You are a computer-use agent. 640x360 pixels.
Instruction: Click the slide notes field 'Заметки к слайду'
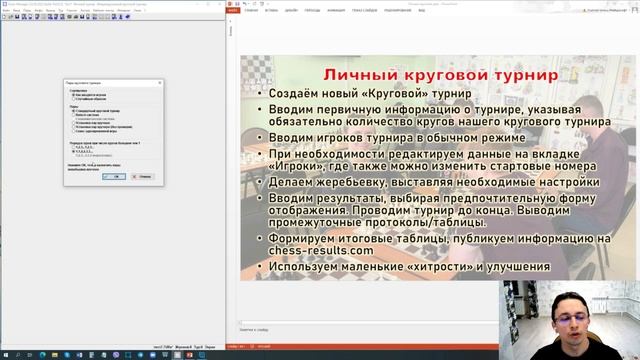tap(254, 329)
